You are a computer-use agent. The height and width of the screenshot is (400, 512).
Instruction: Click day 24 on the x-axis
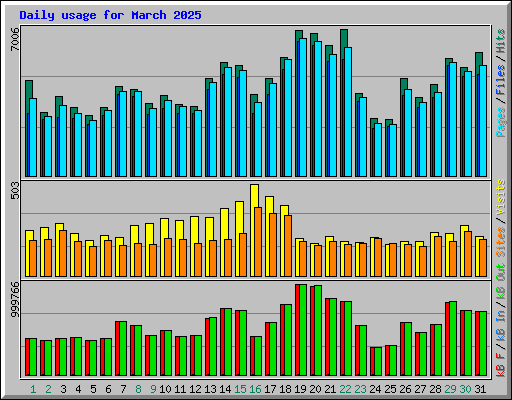[x=375, y=389]
